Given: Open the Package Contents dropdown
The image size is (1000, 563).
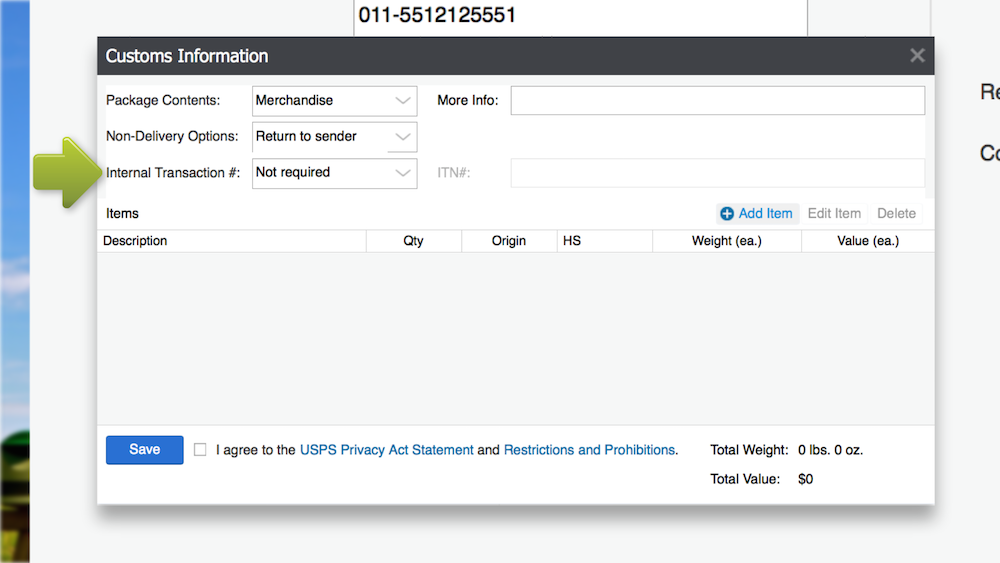Looking at the screenshot, I should [334, 101].
